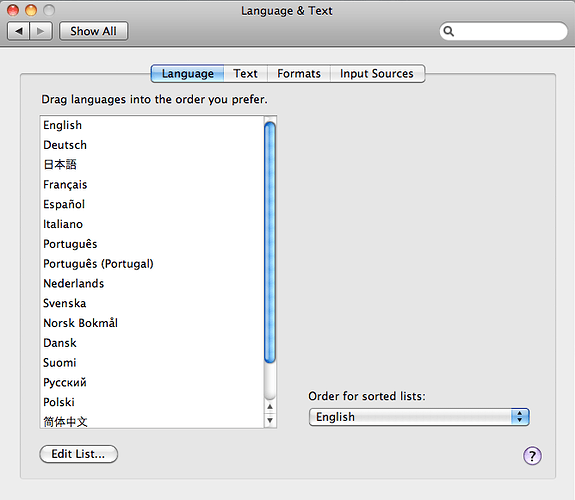Switch to the Text tab
The height and width of the screenshot is (500, 575).
tap(245, 74)
